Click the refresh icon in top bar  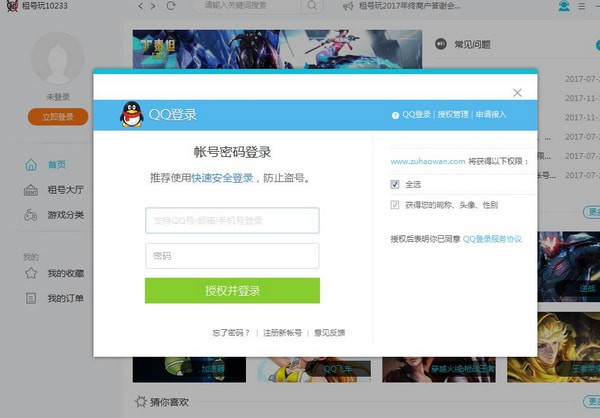click(171, 5)
